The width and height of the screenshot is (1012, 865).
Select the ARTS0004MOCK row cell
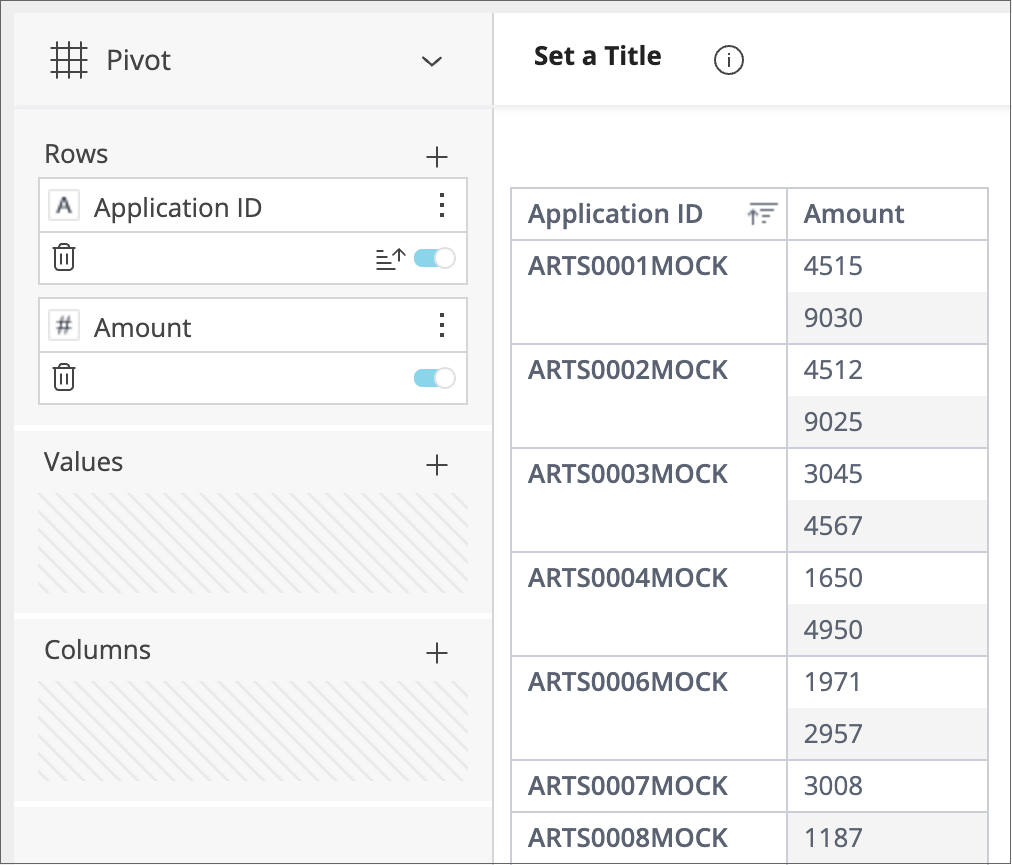coord(628,579)
